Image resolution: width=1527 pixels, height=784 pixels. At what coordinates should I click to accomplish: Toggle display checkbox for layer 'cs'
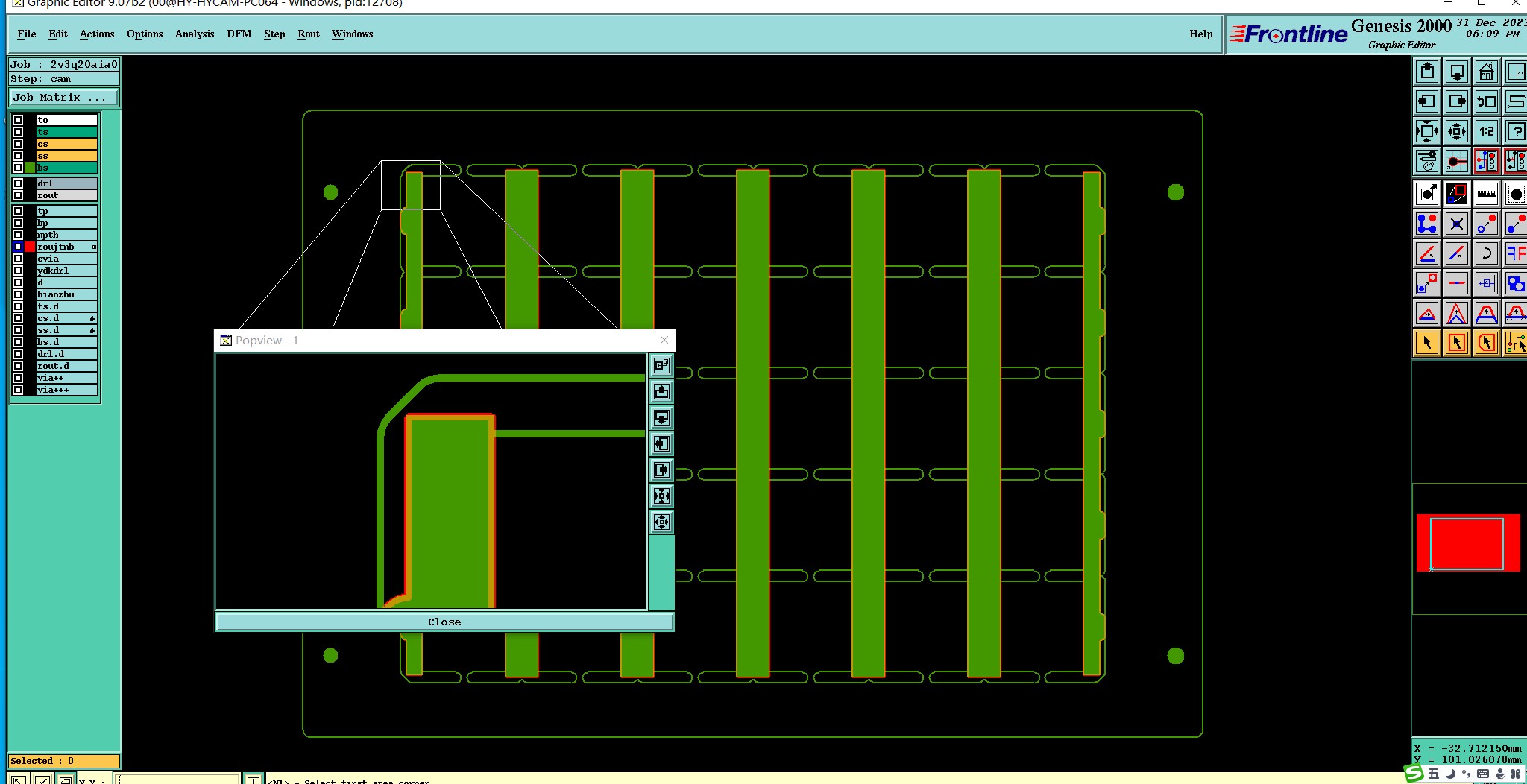(18, 144)
